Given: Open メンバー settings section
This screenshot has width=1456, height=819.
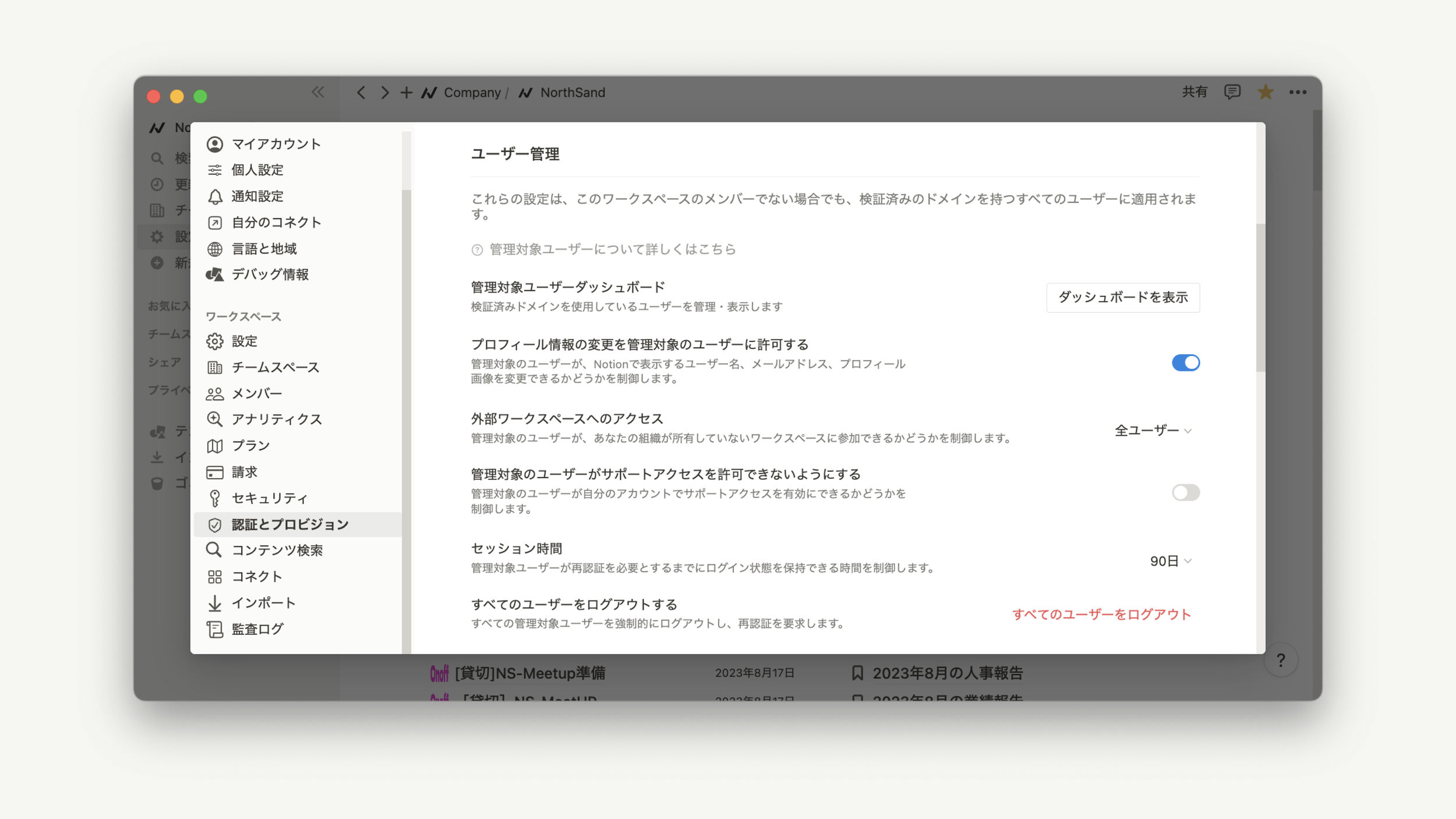Looking at the screenshot, I should 256,394.
